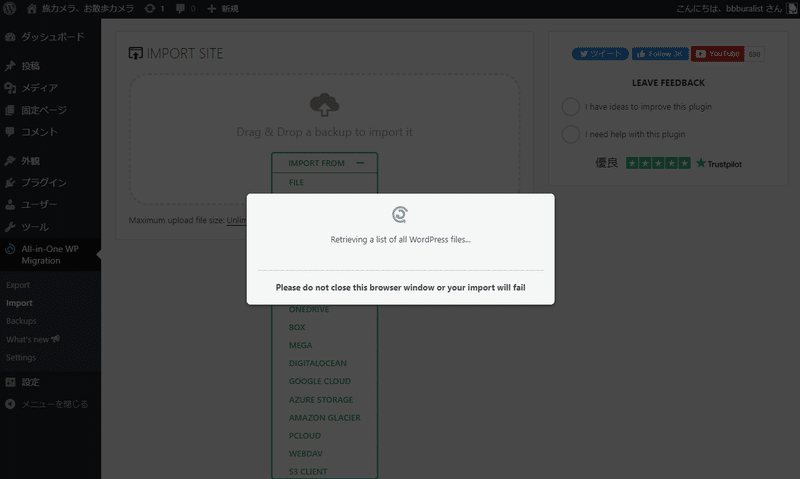Visit site 旅カメラ、お散歩カメラ home link
Image resolution: width=800 pixels, height=479 pixels.
[80, 8]
